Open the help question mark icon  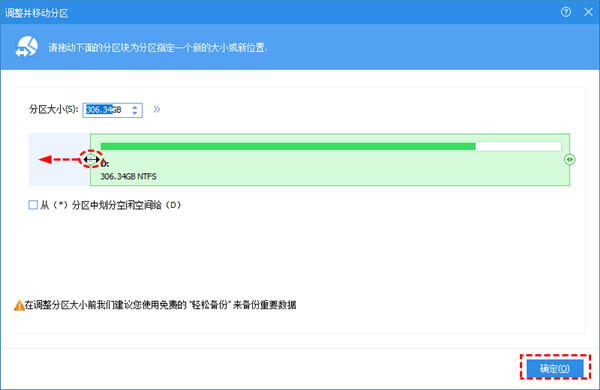pyautogui.click(x=566, y=12)
